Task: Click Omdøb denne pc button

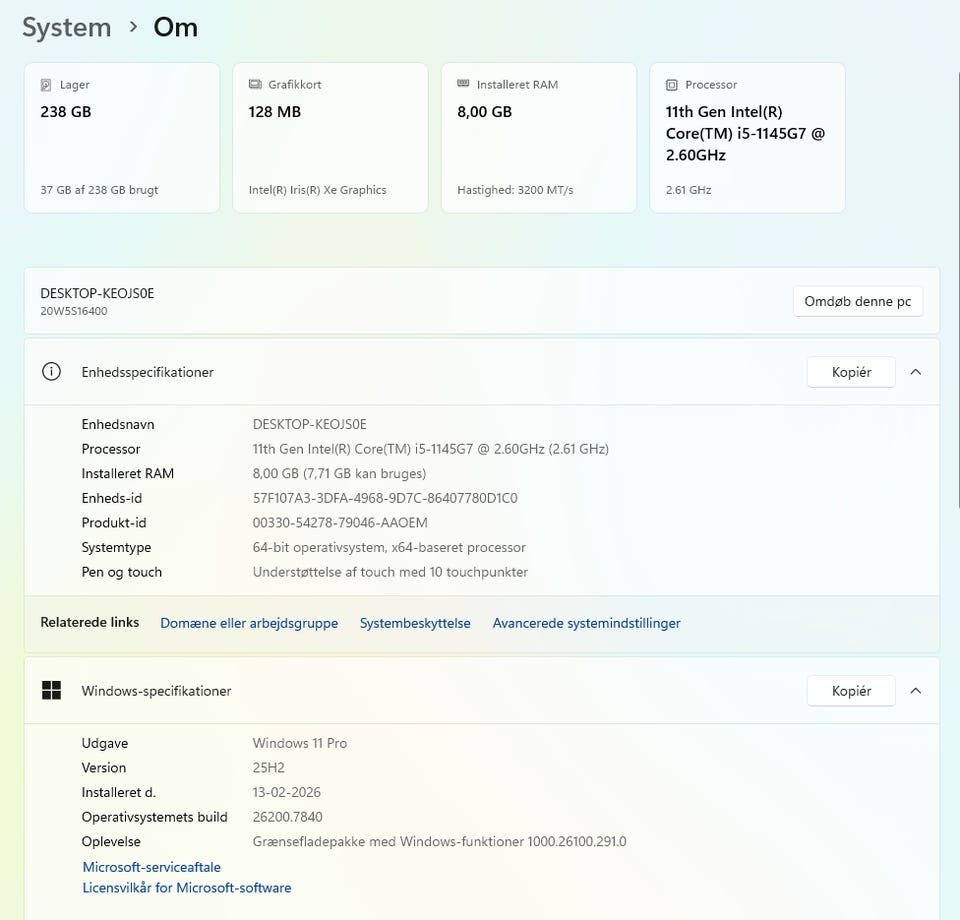Action: tap(858, 301)
